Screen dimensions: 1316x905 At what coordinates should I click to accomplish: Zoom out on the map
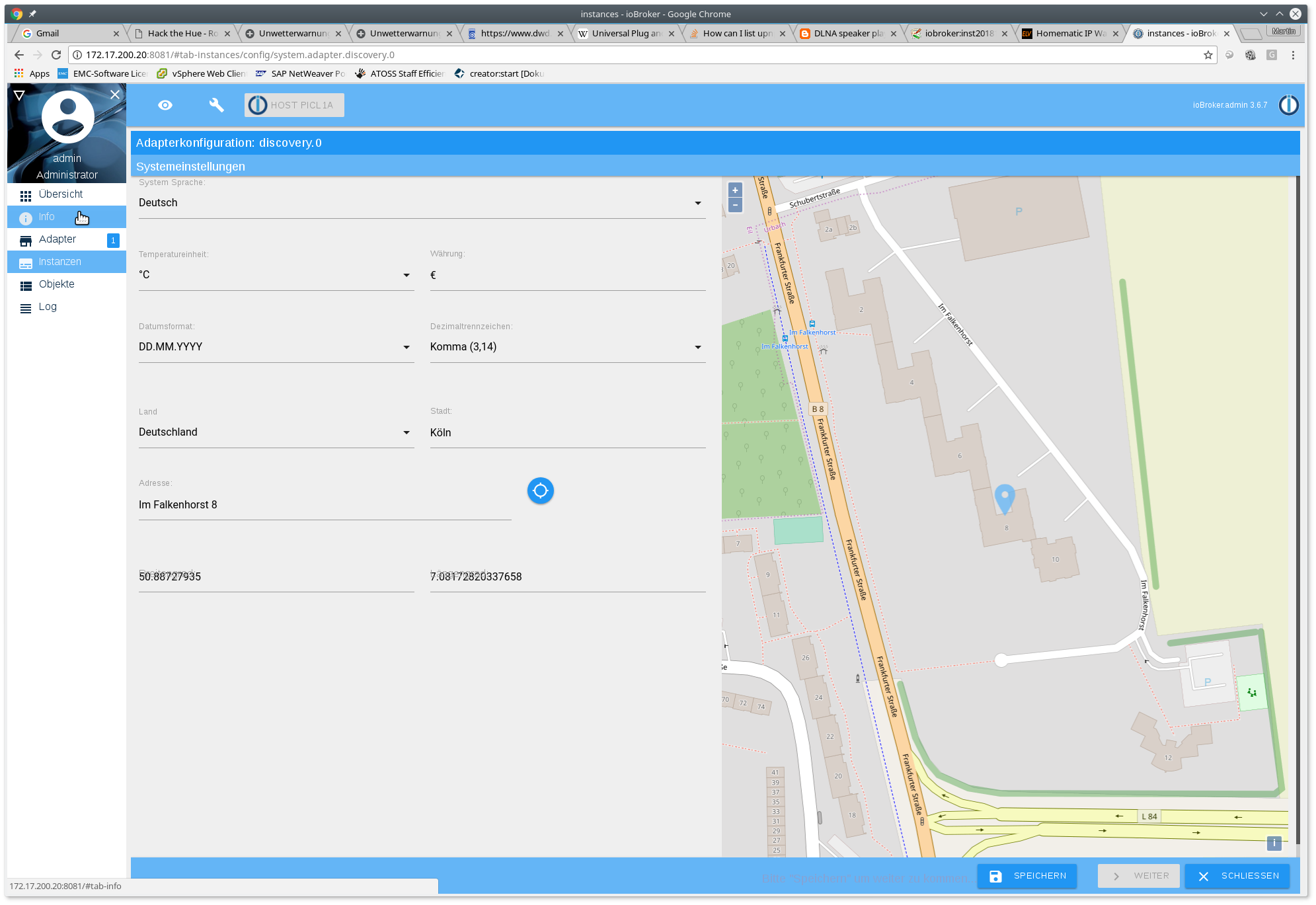[735, 205]
